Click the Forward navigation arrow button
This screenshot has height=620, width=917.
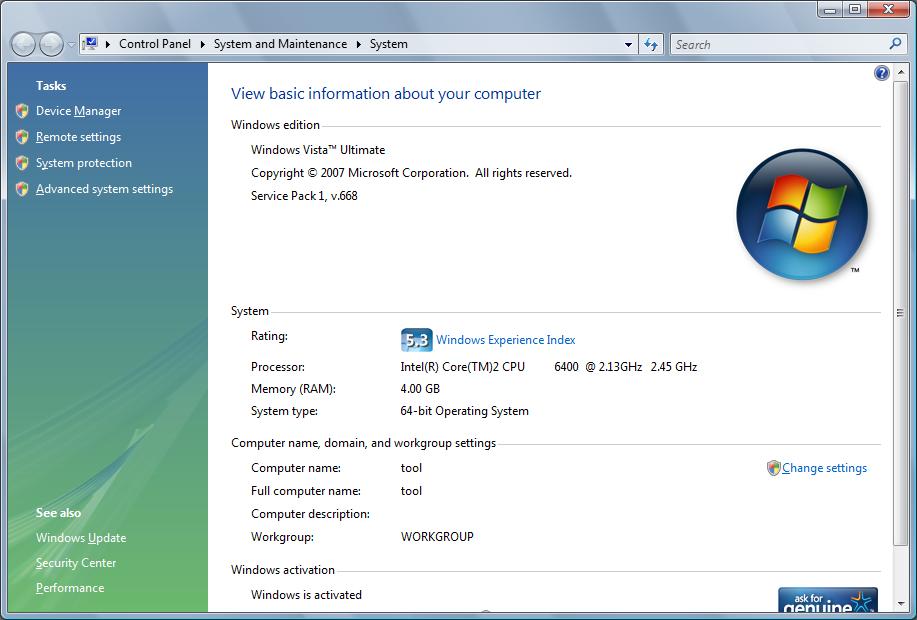point(51,44)
